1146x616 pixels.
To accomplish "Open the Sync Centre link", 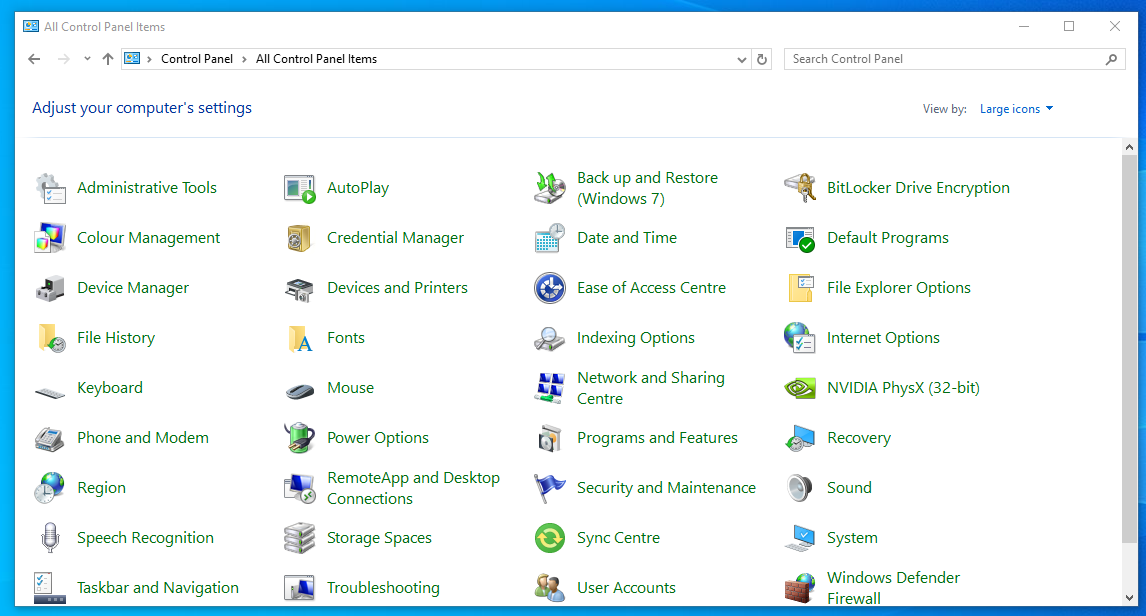I will pos(618,539).
